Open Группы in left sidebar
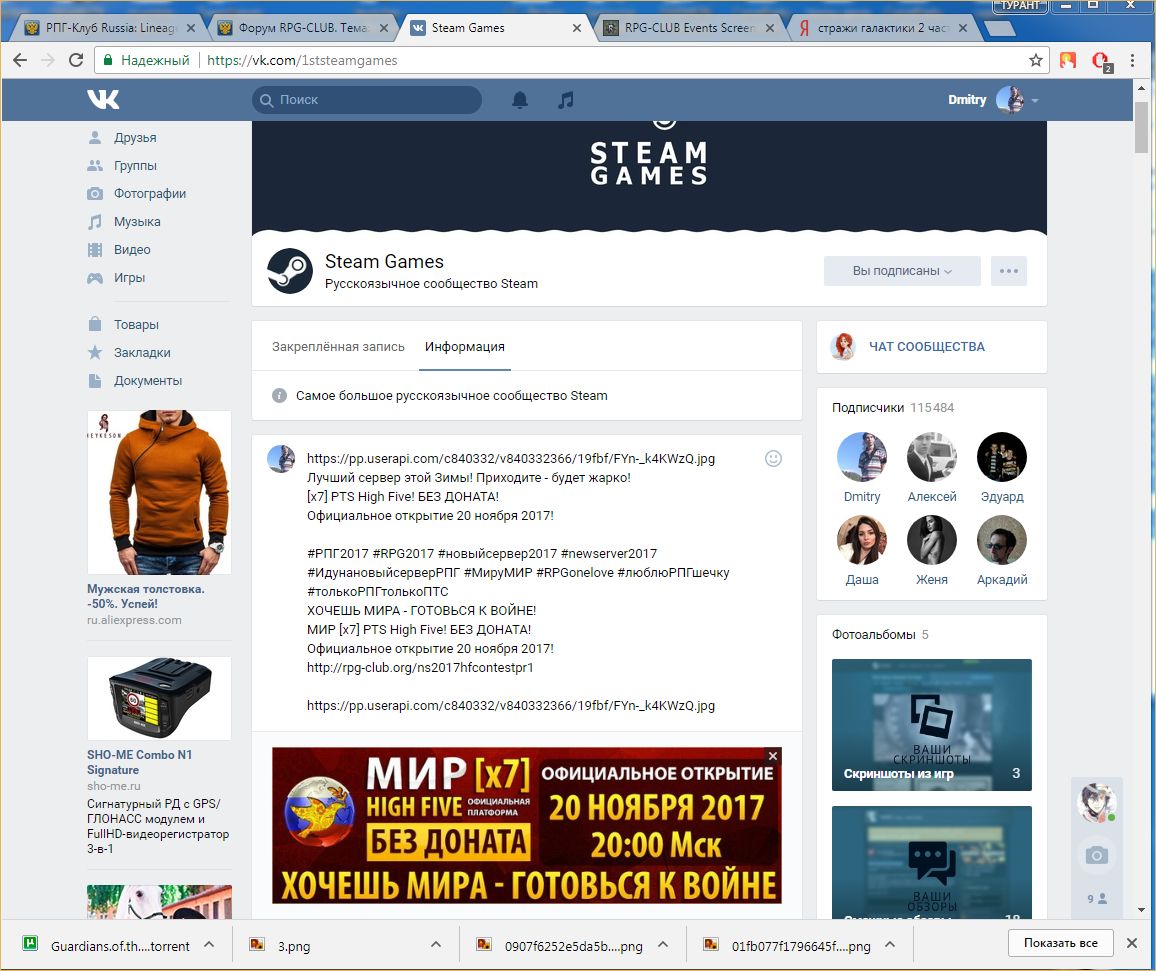The image size is (1156, 971). click(x=135, y=166)
